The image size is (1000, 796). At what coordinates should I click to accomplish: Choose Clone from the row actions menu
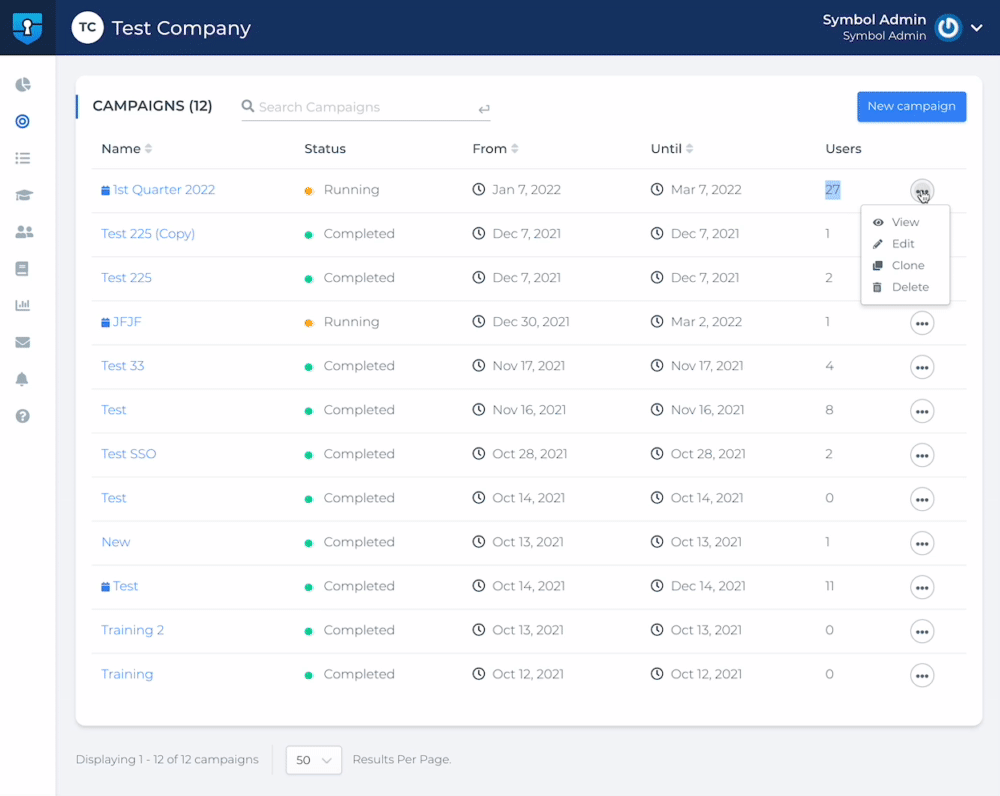[905, 265]
